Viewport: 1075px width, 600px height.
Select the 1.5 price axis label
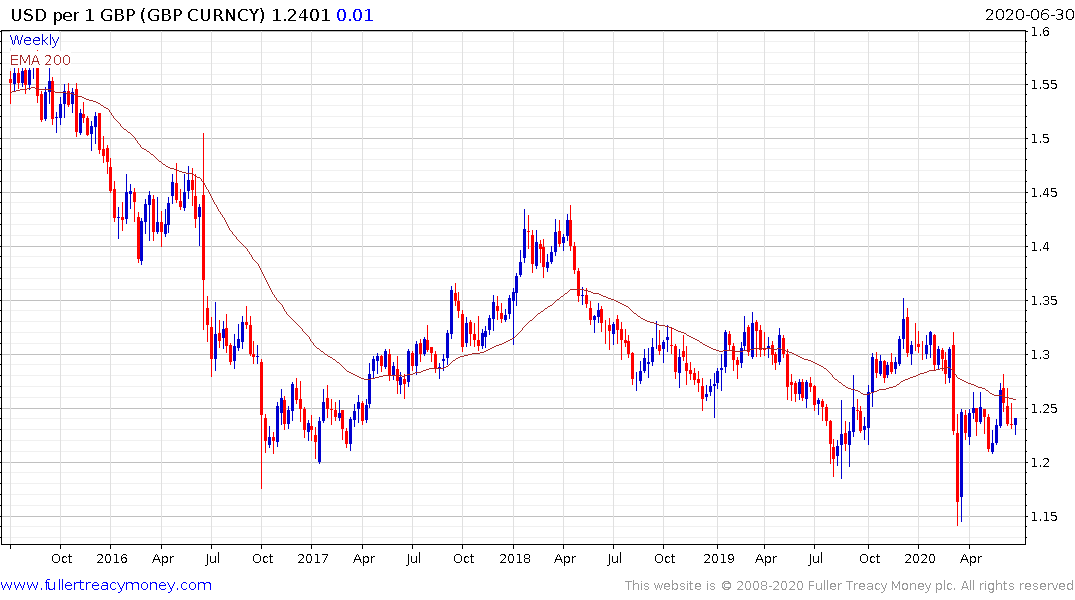1040,139
